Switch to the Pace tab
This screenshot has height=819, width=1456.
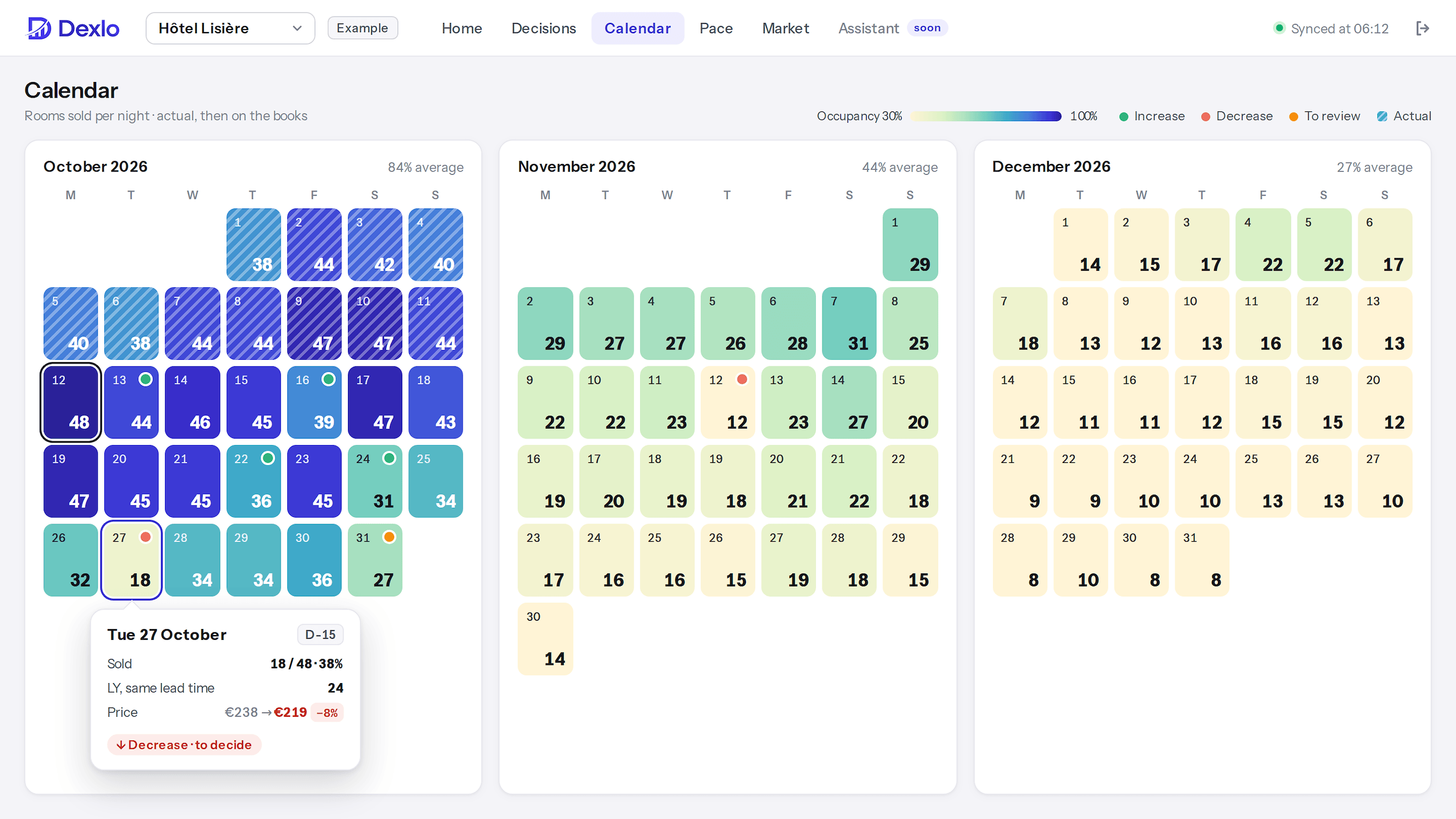click(716, 28)
